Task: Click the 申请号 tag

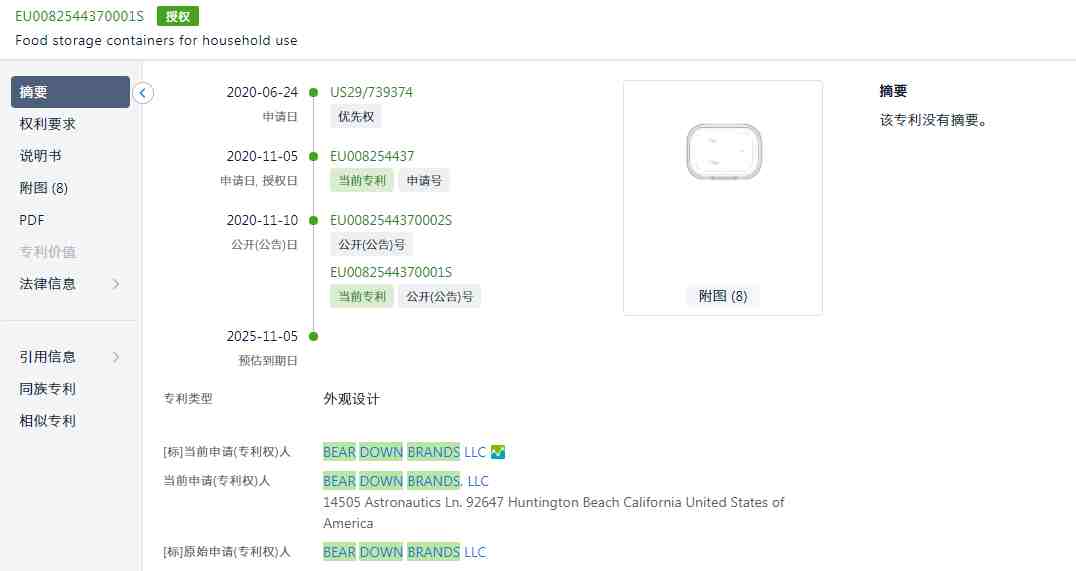Action: 424,180
